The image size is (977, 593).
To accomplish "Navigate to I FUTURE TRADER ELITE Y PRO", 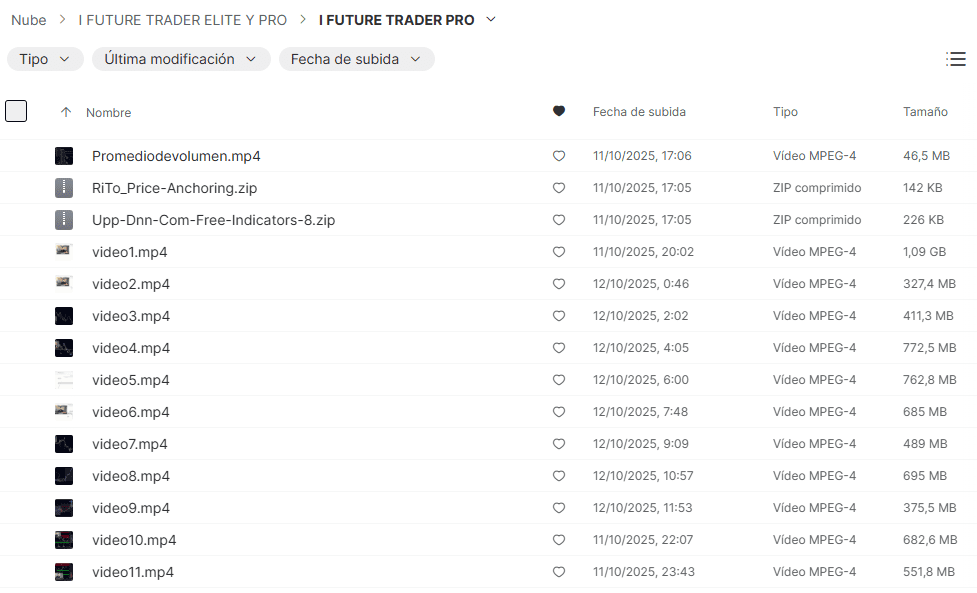I will 182,20.
